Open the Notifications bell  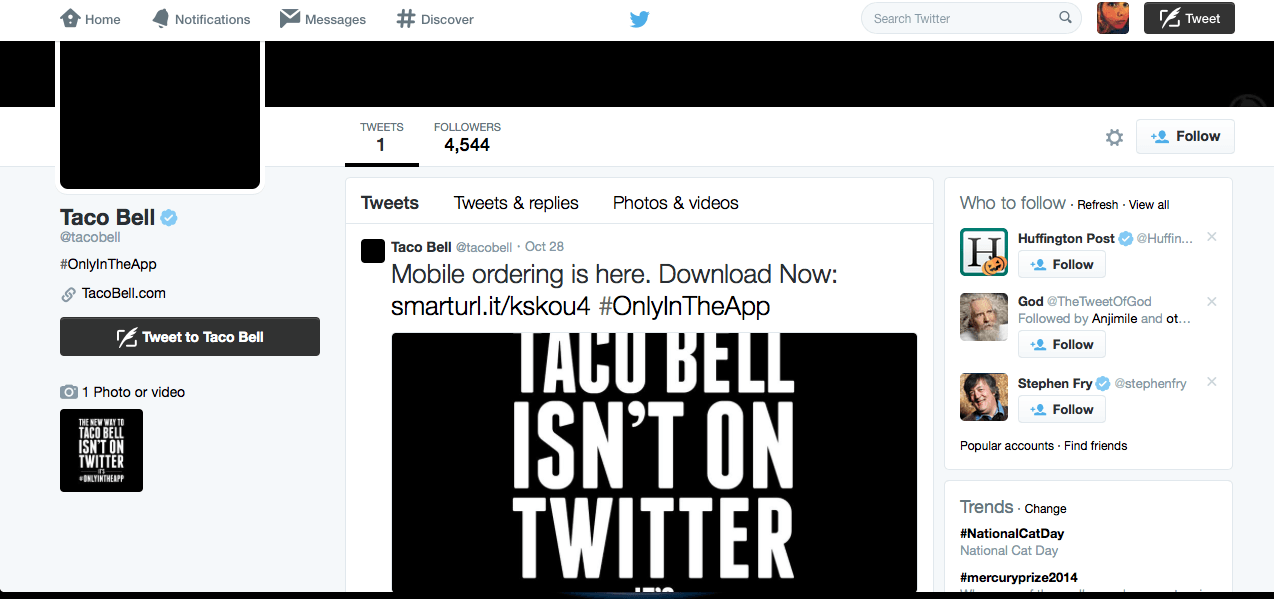pyautogui.click(x=200, y=18)
